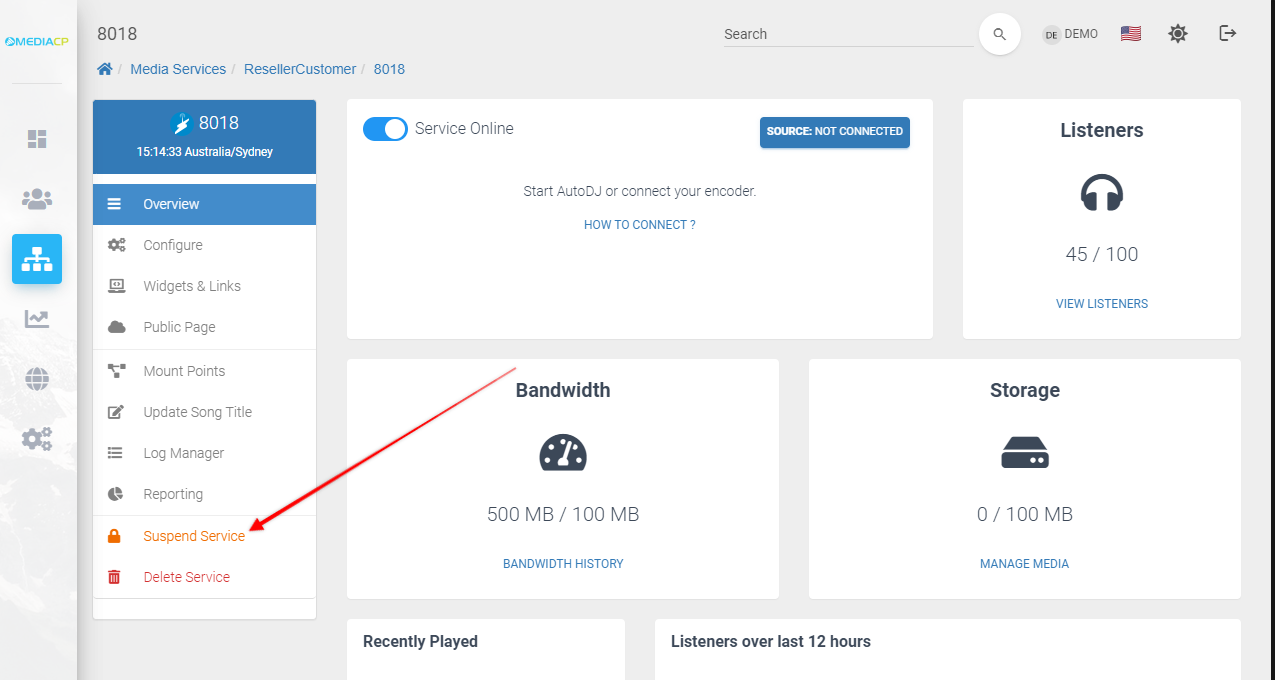Click the Recently Played heading
This screenshot has height=680, width=1275.
click(420, 641)
